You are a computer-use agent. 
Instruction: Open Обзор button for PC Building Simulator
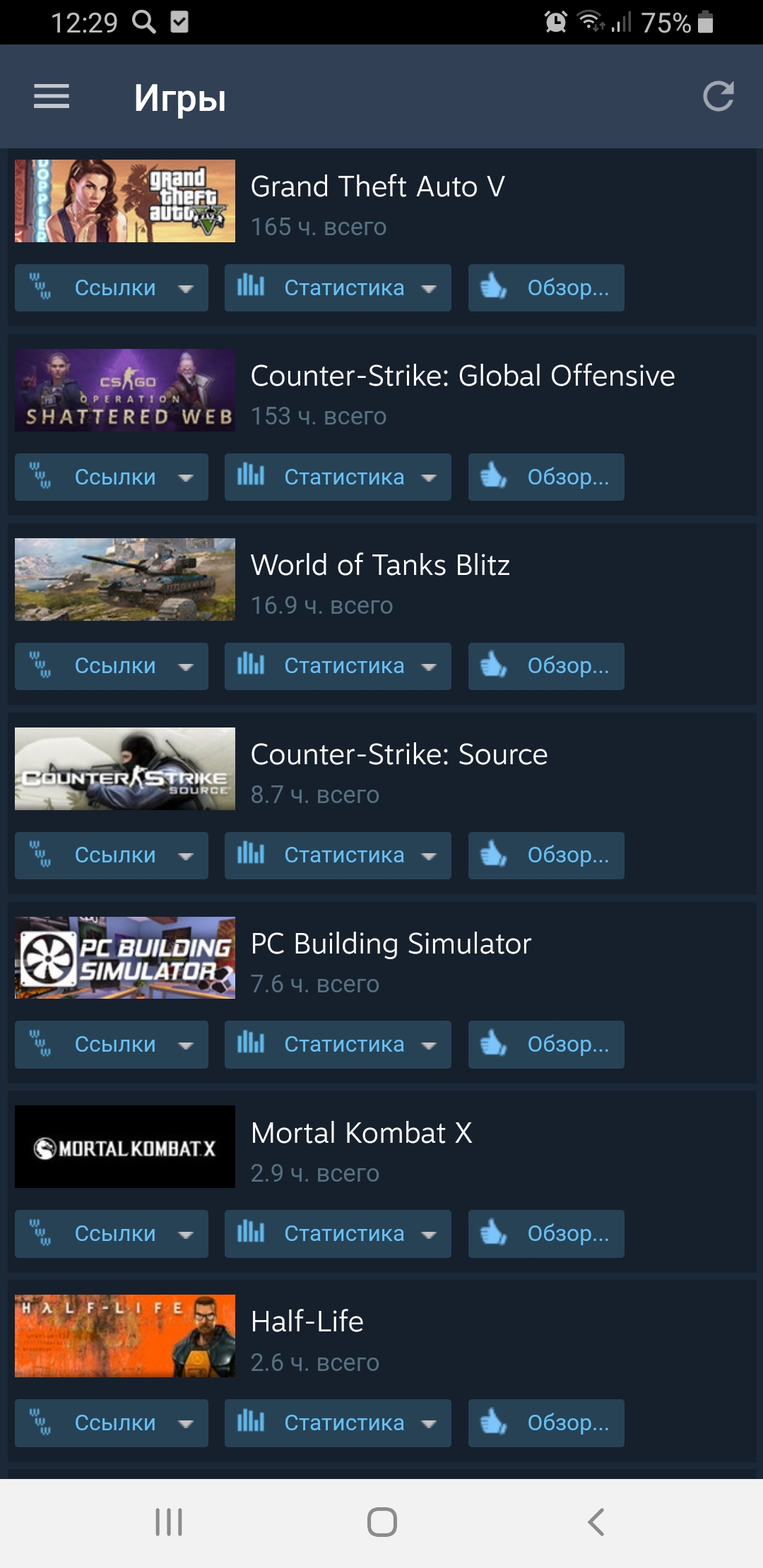click(x=546, y=1045)
